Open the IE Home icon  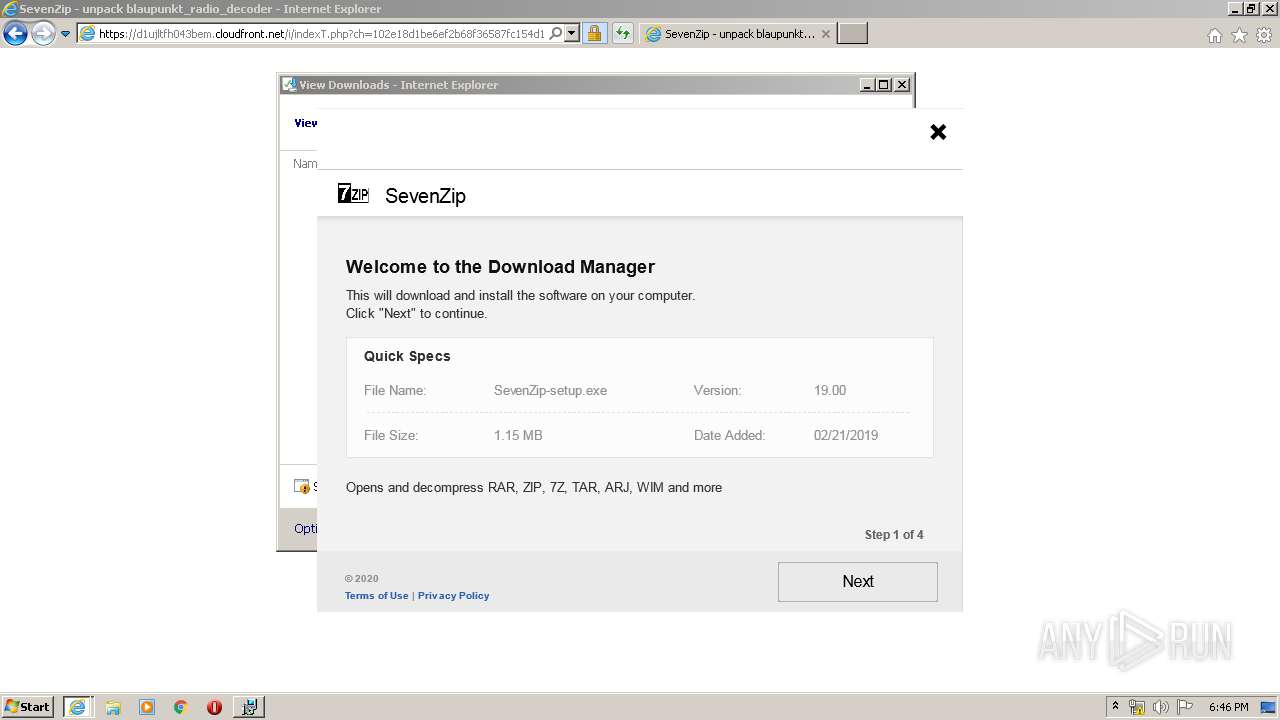point(1215,35)
